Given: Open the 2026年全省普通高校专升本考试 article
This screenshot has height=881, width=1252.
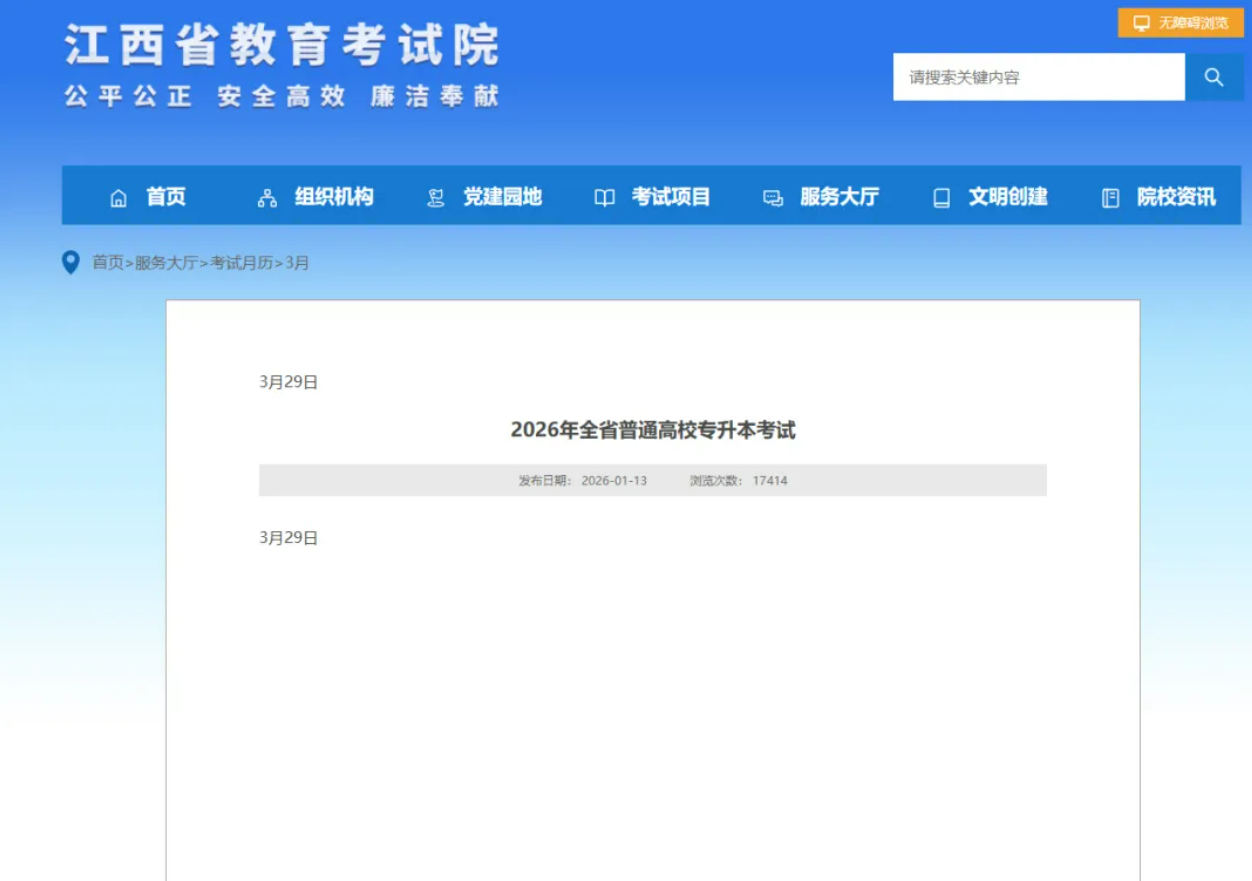Looking at the screenshot, I should 653,430.
